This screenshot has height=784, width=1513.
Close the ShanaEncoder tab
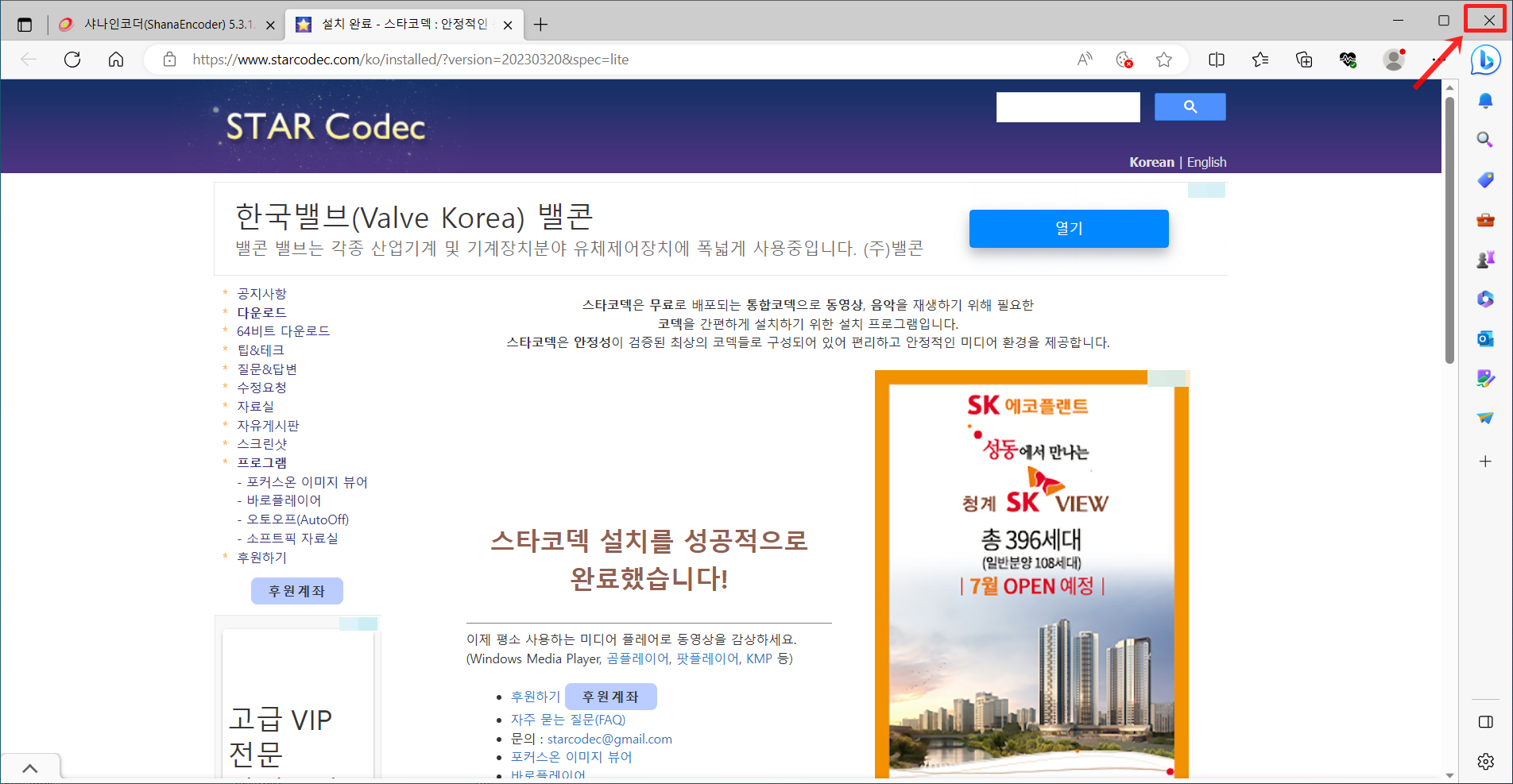pyautogui.click(x=270, y=25)
